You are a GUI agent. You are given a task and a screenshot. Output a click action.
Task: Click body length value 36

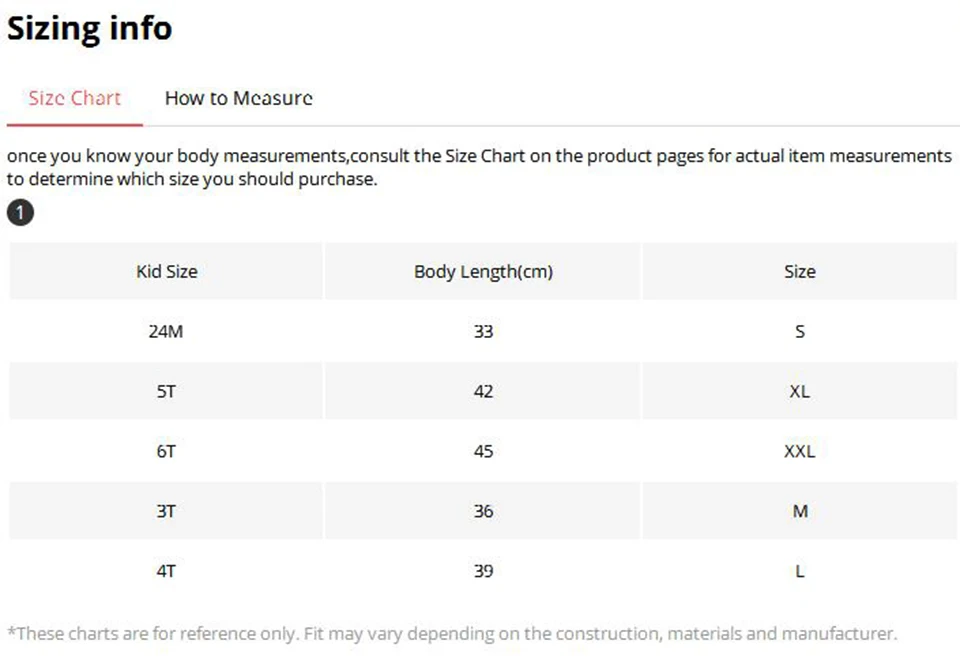pyautogui.click(x=483, y=511)
